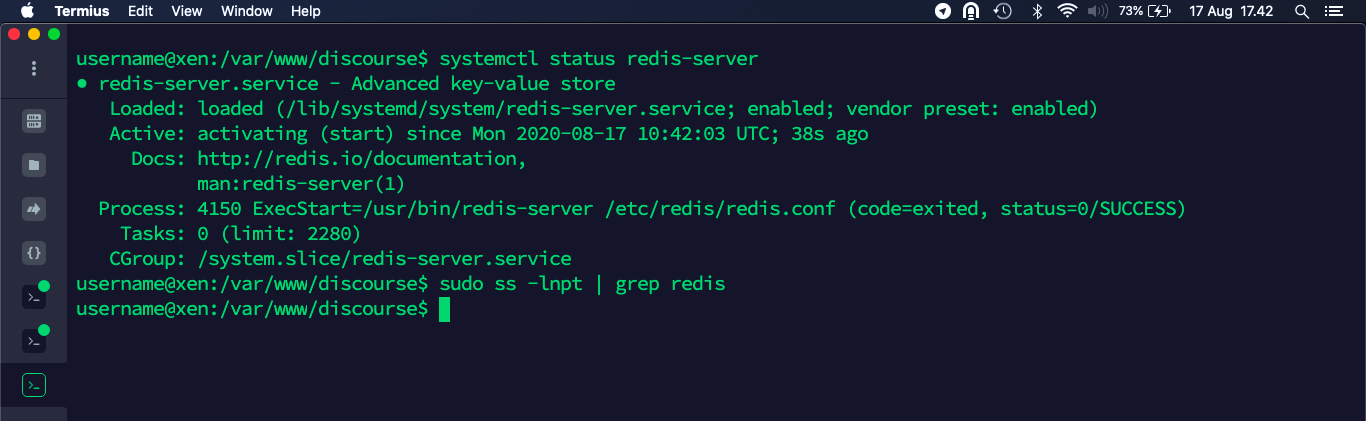Open Notification Center list icon
The image size is (1366, 421).
click(x=1332, y=12)
